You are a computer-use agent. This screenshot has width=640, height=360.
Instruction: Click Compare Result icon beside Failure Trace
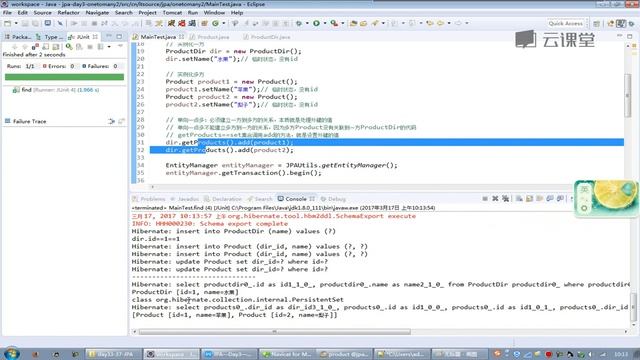click(121, 121)
